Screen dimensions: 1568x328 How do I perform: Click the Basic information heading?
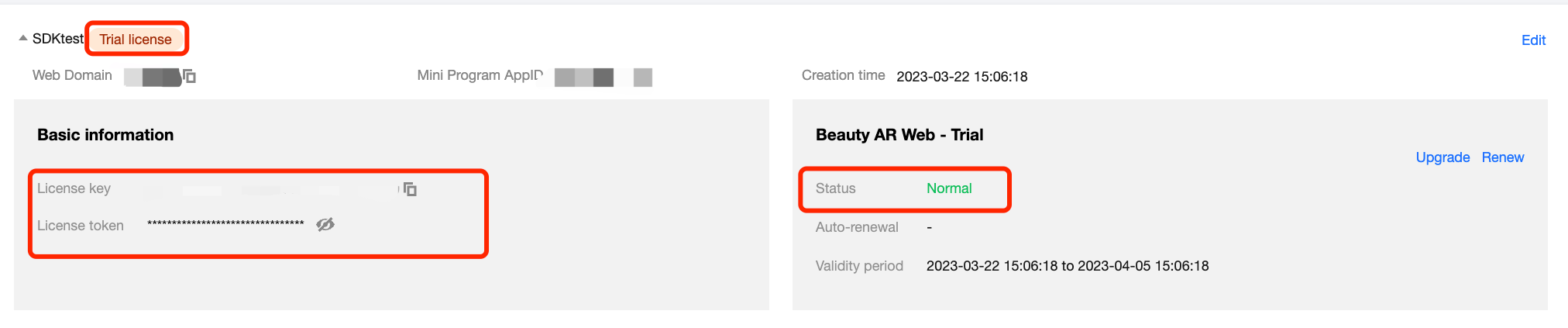[x=105, y=135]
